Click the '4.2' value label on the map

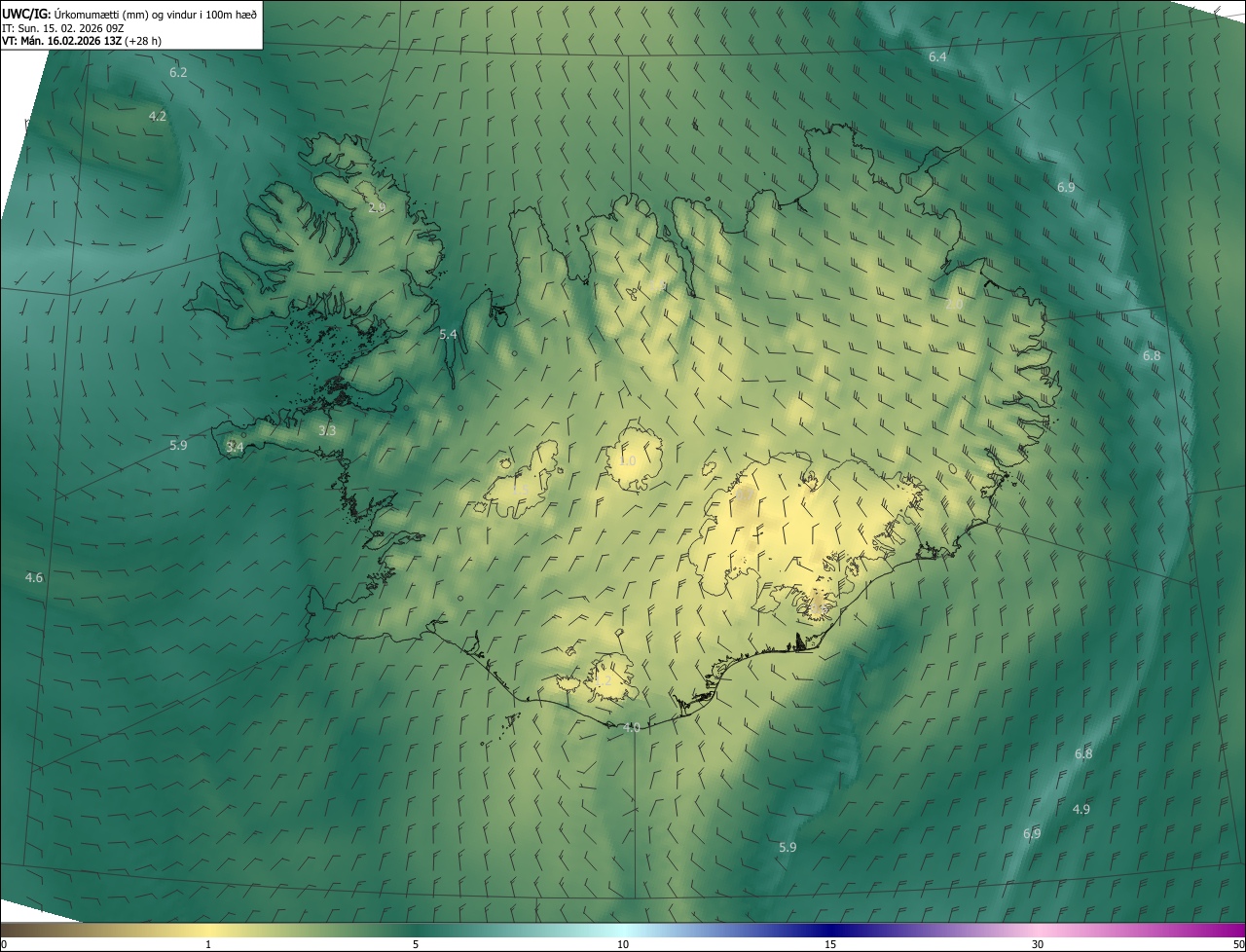click(157, 116)
